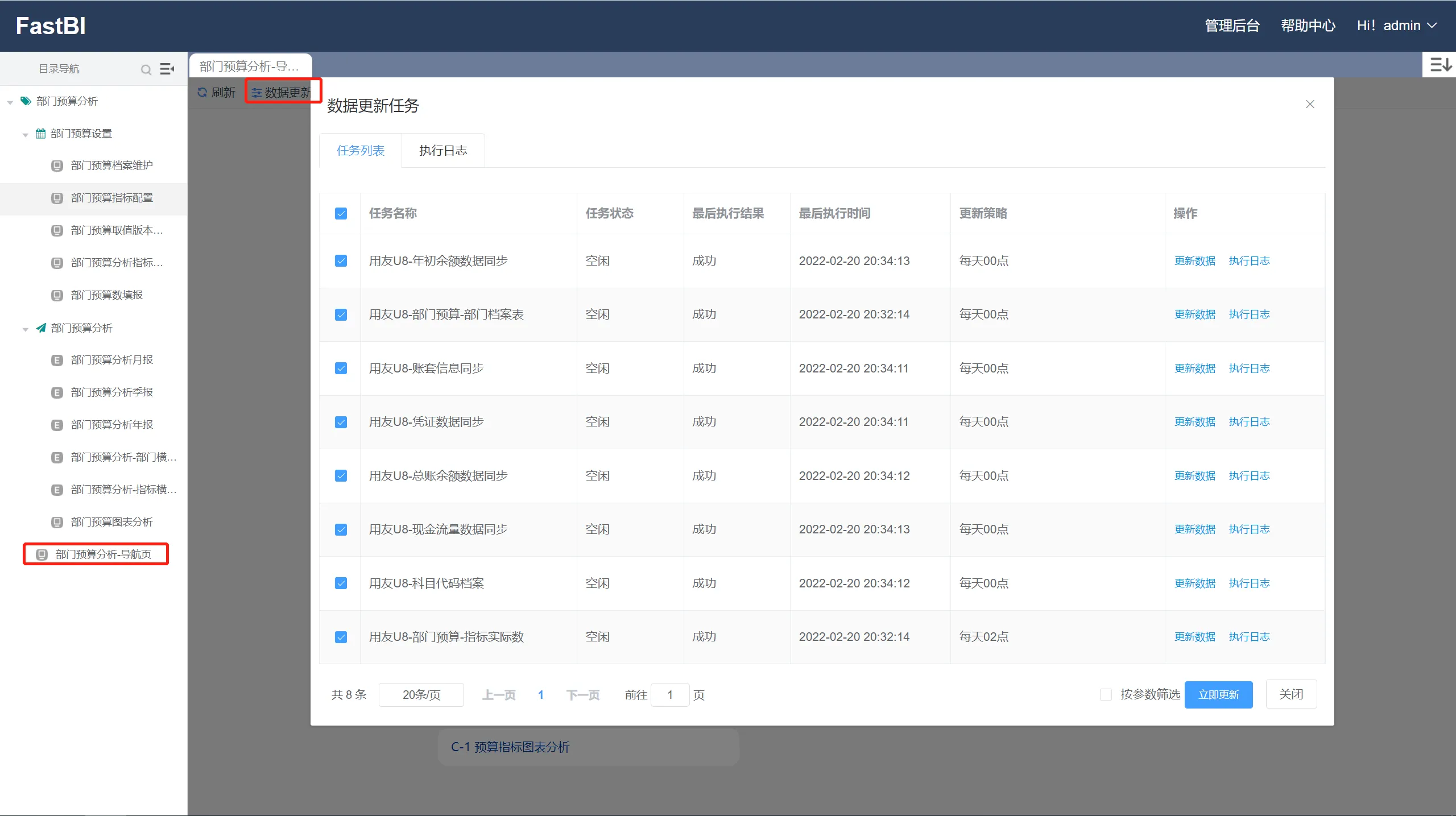Image resolution: width=1456 pixels, height=816 pixels.
Task: Close the 数据更新任务 dialog with X
Action: click(1310, 104)
